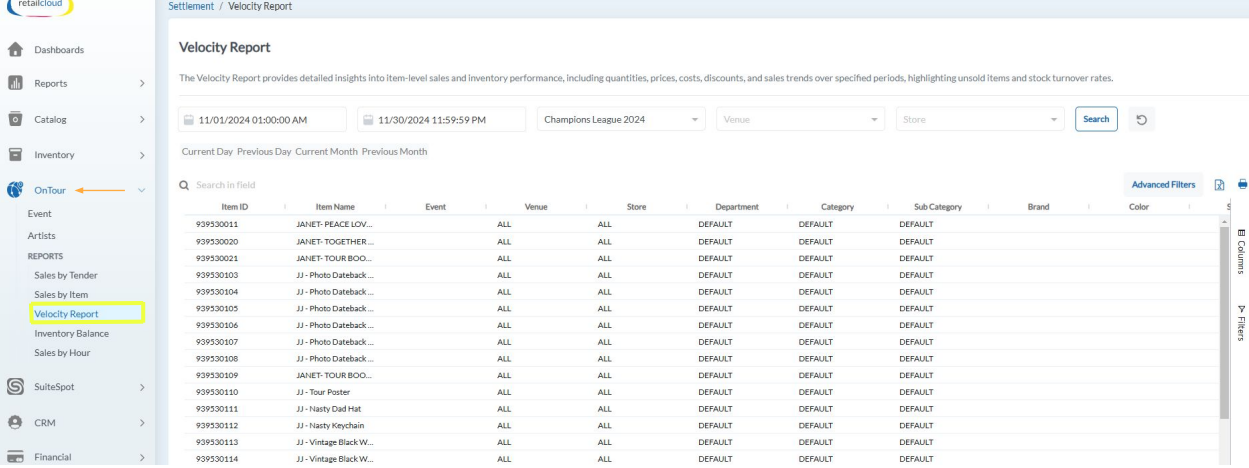This screenshot has width=1249, height=468.
Task: Click calendar icon of end date
Action: (368, 120)
